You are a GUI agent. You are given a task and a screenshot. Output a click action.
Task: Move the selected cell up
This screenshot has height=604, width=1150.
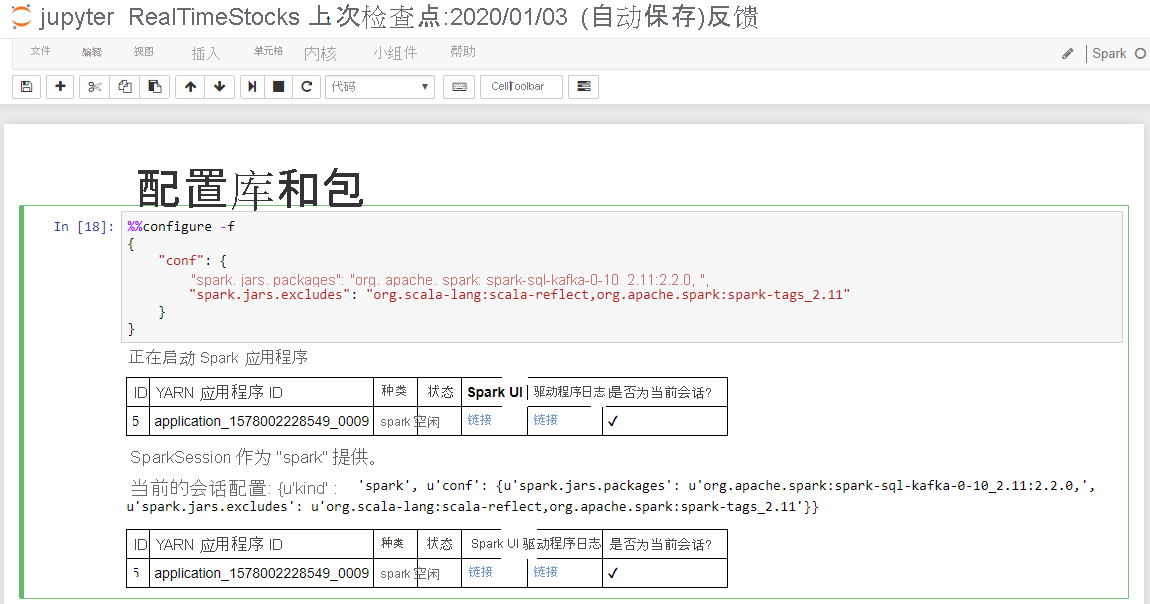pyautogui.click(x=191, y=86)
